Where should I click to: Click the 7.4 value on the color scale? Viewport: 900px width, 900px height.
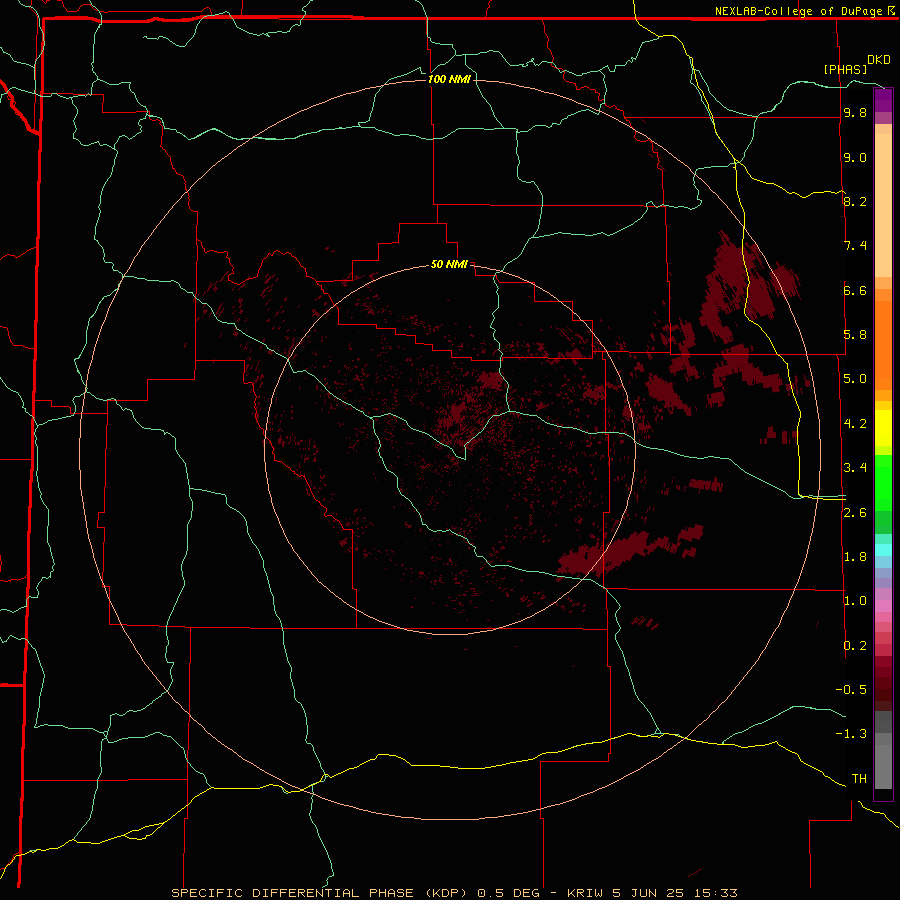pyautogui.click(x=855, y=246)
